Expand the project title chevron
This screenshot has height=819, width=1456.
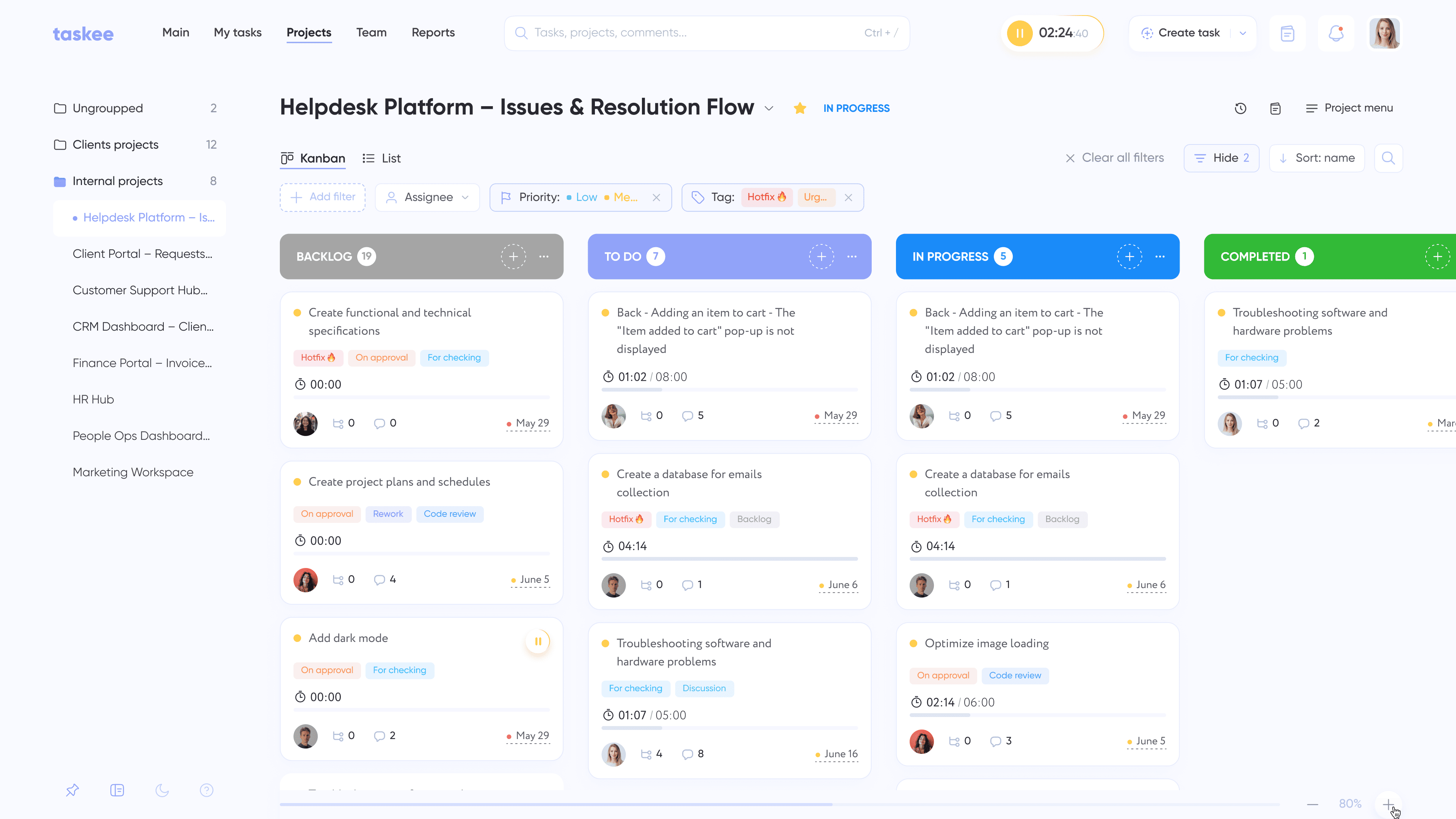tap(769, 108)
